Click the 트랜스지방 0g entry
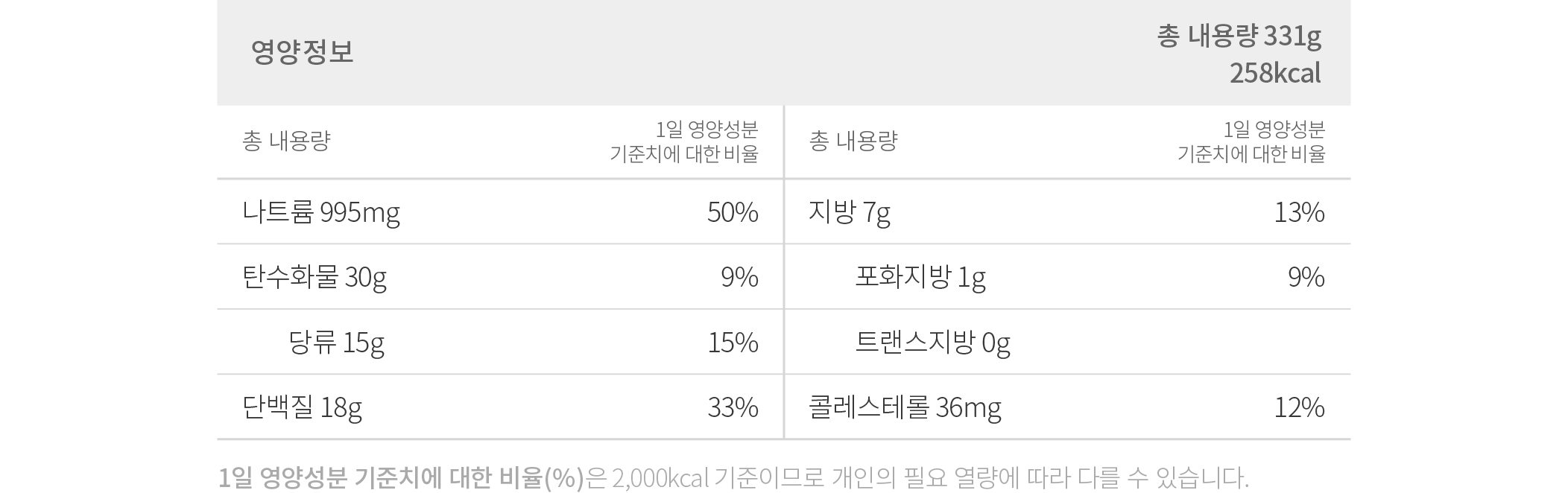The image size is (1568, 493). pyautogui.click(x=932, y=343)
